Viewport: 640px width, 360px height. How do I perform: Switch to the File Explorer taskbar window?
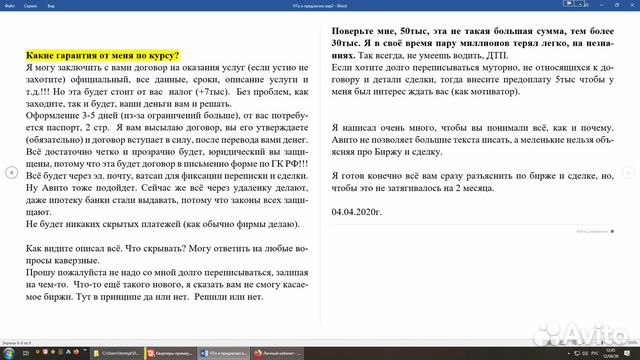[x=116, y=353]
